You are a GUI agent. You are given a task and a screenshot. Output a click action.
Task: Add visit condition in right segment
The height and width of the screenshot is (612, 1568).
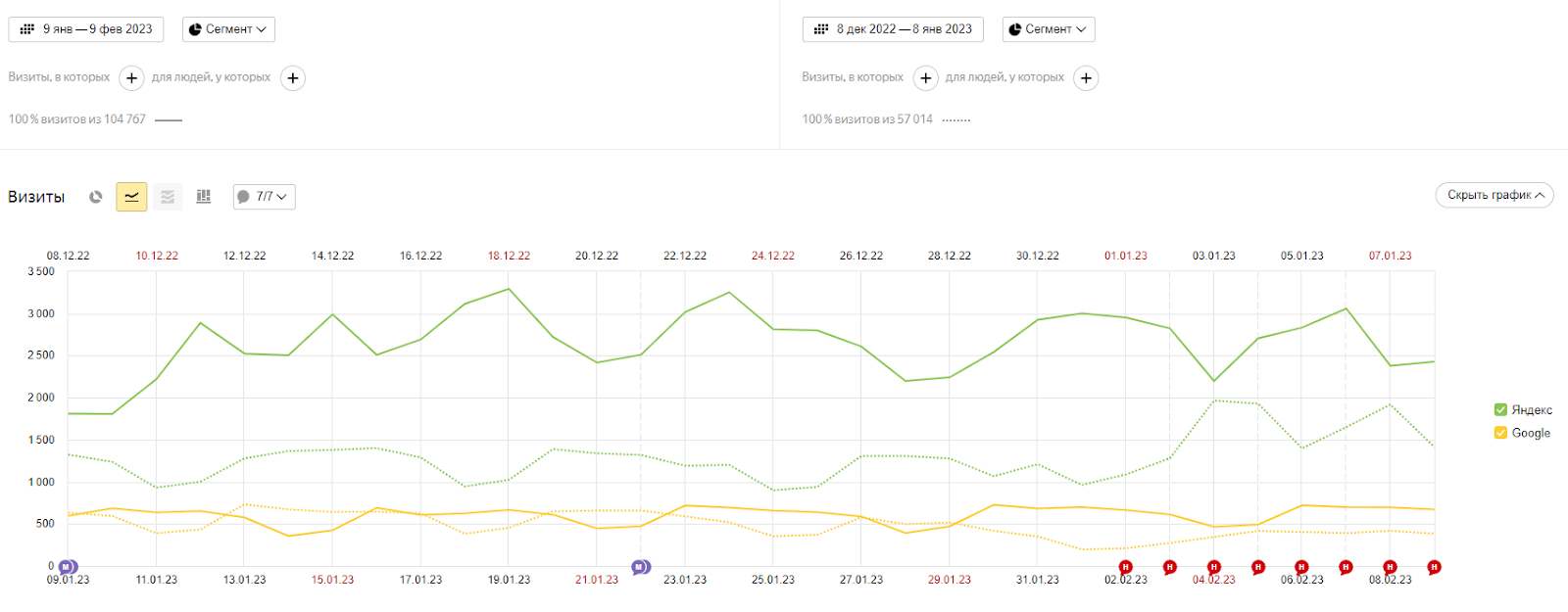click(x=925, y=78)
